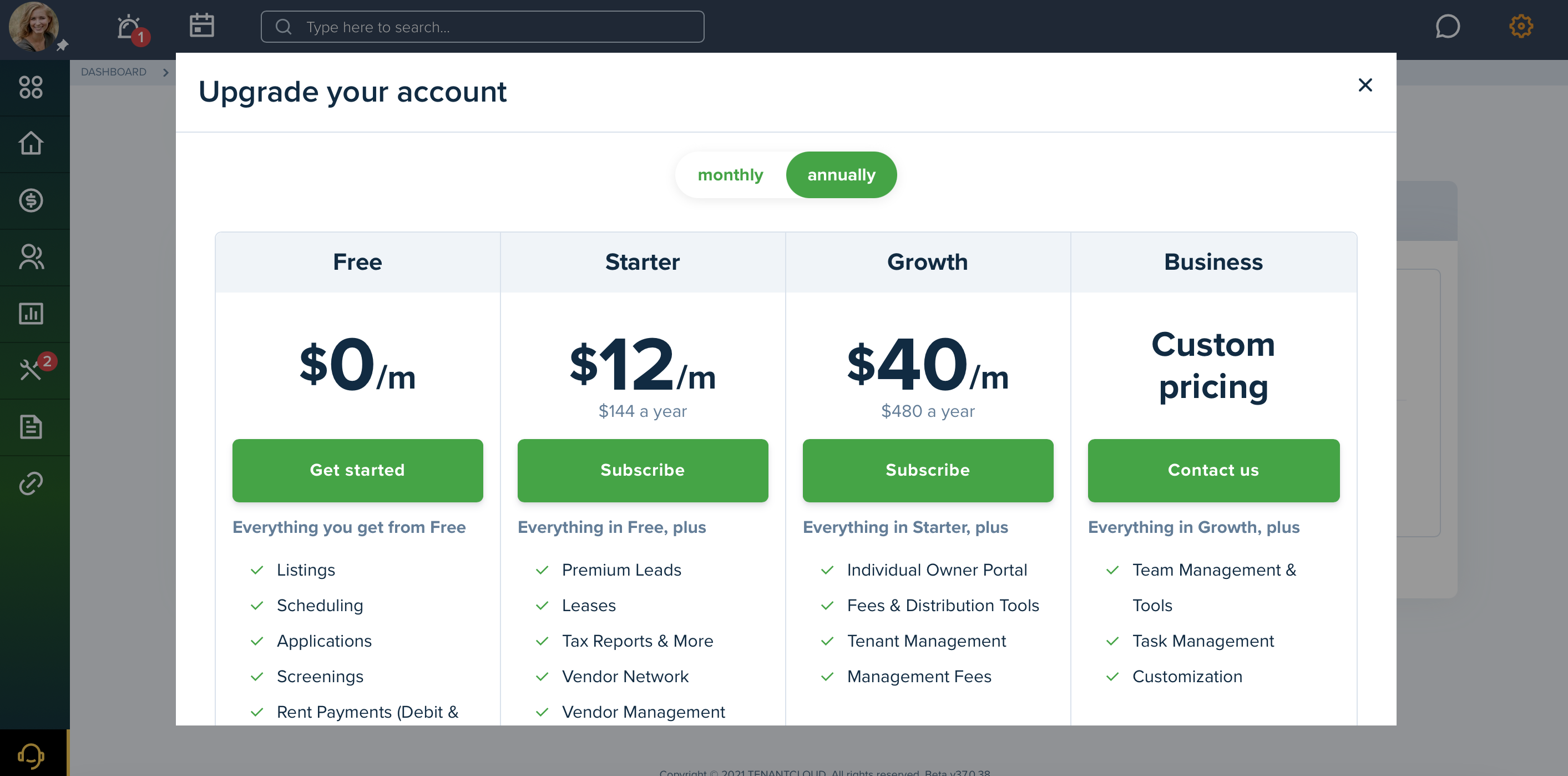This screenshot has height=776, width=1568.
Task: Switch to annually billing toggle
Action: pos(841,174)
